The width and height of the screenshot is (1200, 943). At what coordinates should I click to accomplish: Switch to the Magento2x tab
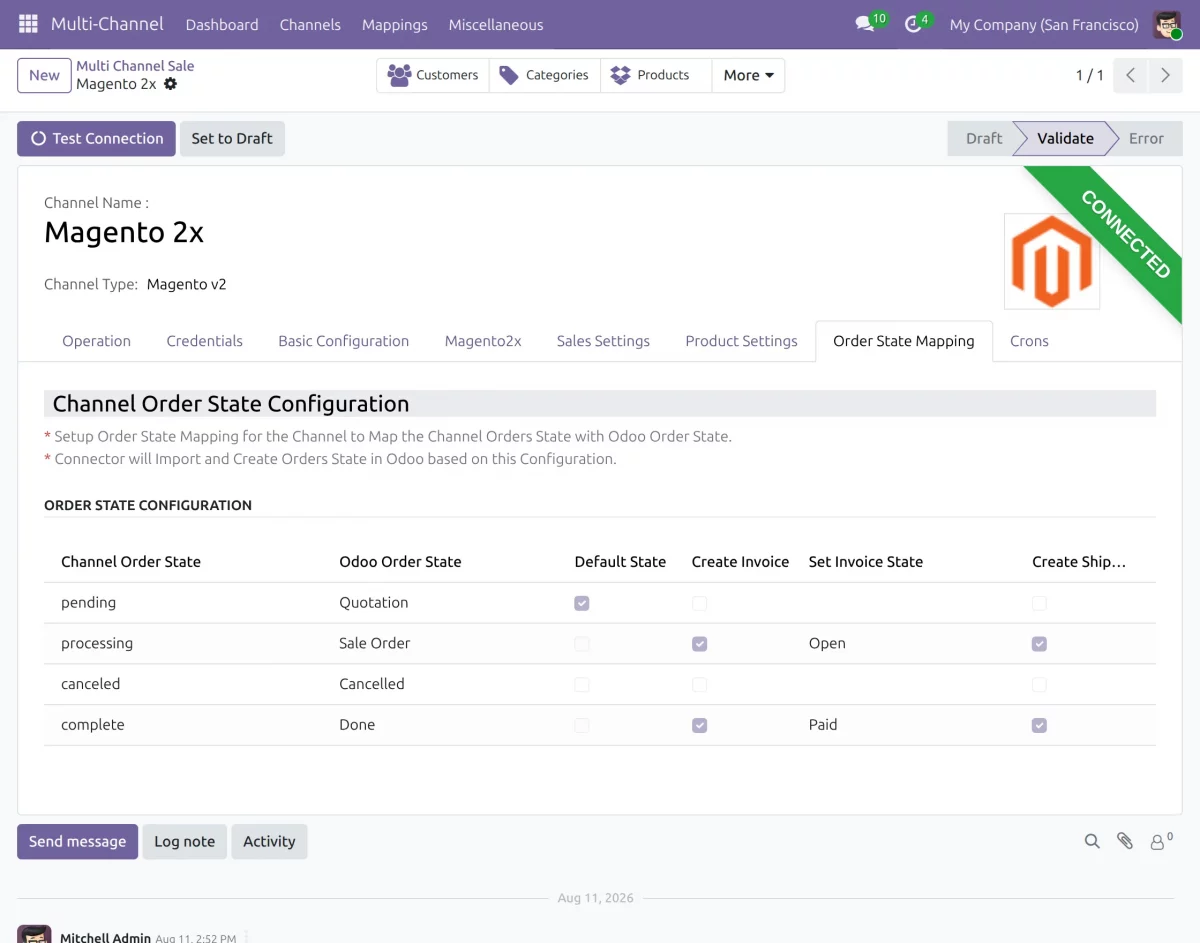(x=483, y=341)
